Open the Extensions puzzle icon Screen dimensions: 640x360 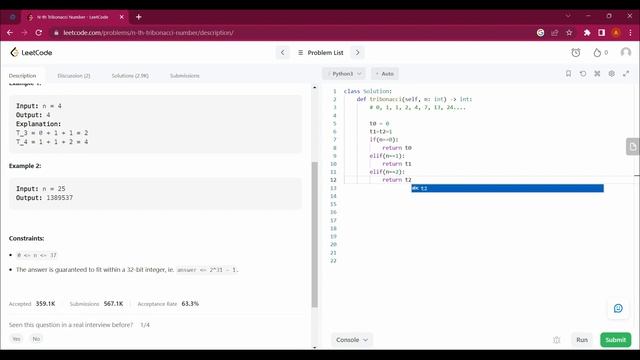pyautogui.click(x=587, y=33)
